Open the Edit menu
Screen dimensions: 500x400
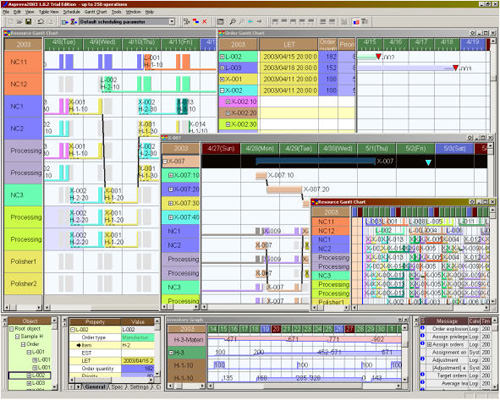click(17, 12)
